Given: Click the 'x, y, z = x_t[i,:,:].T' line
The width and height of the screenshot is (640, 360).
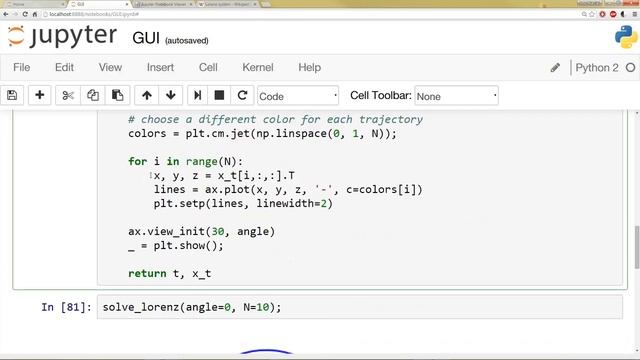Looking at the screenshot, I should pyautogui.click(x=224, y=176).
